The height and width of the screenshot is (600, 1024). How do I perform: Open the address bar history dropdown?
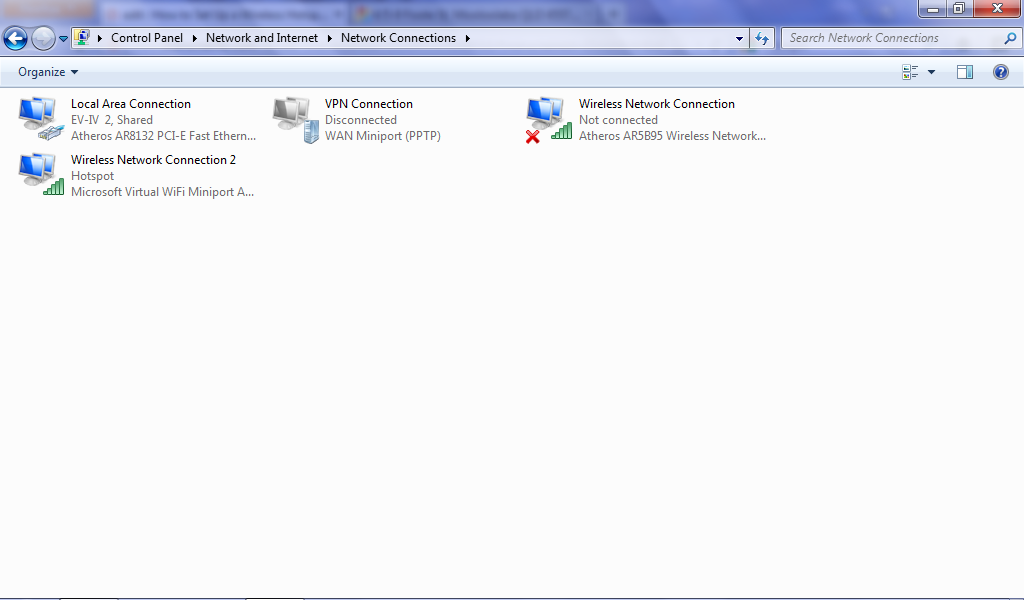(x=739, y=39)
